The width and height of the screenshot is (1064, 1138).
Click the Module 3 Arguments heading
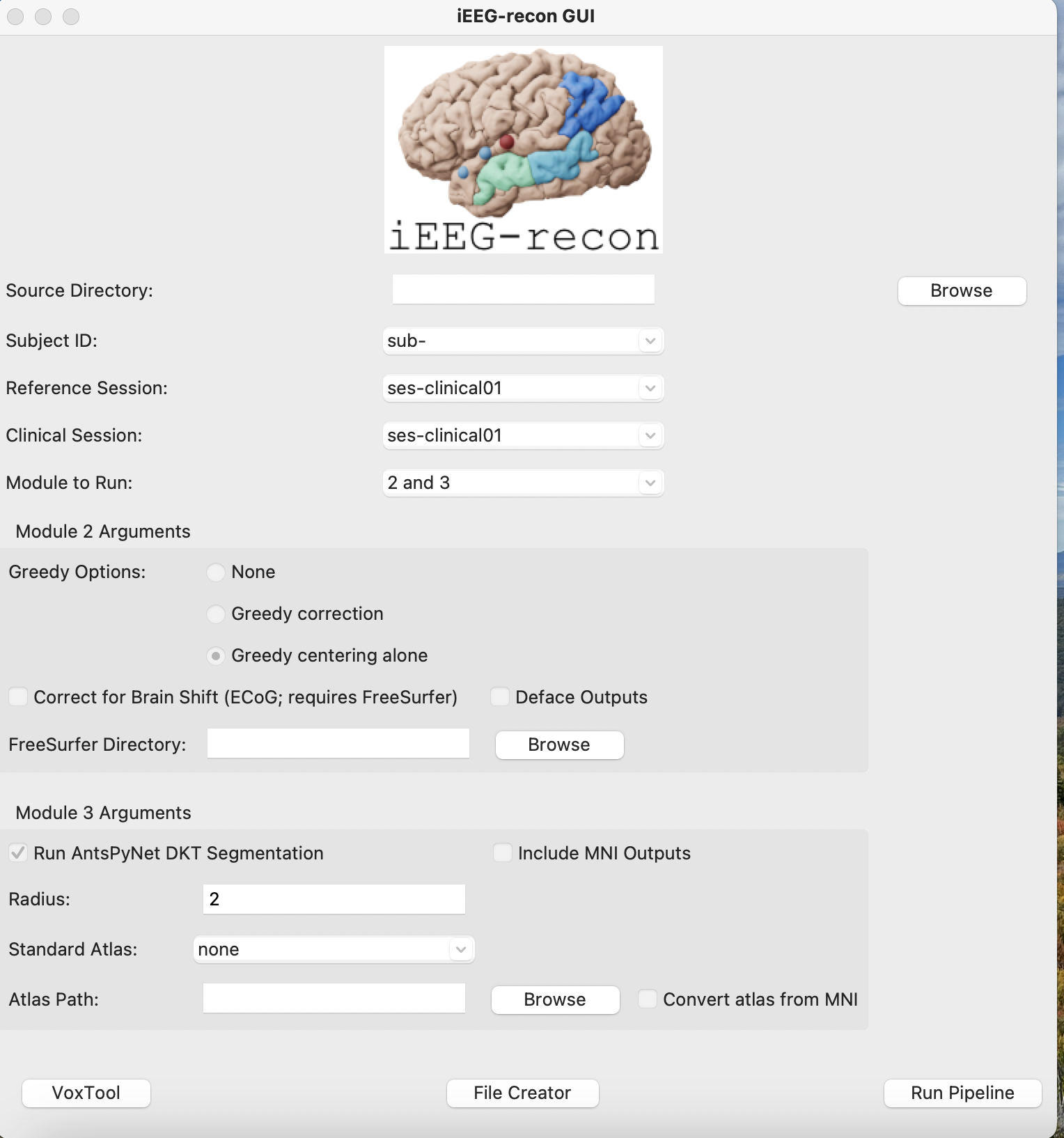(103, 813)
